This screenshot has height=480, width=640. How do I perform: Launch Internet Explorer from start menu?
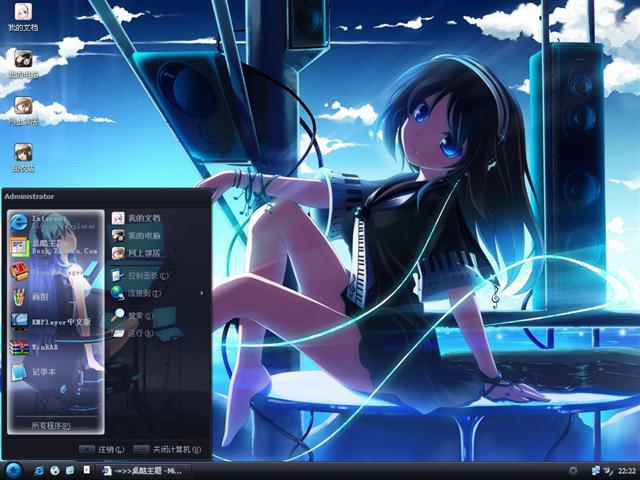(x=54, y=222)
